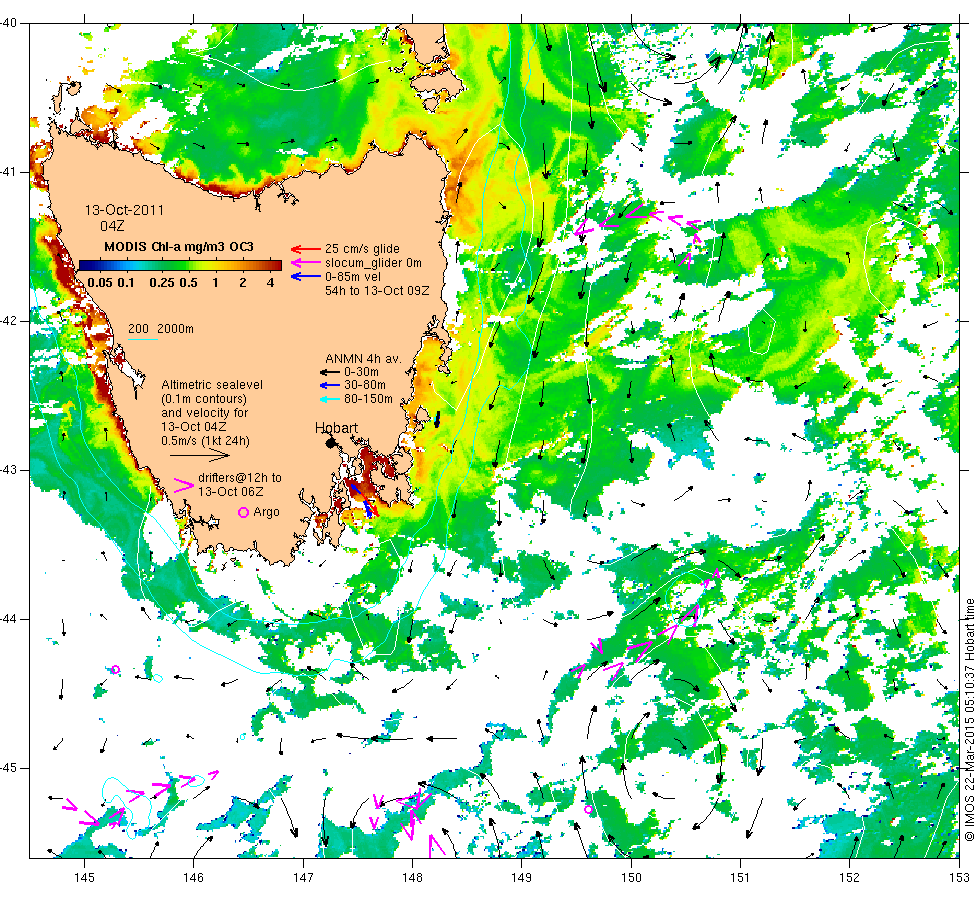Click the -45 latitude axis label
The width and height of the screenshot is (980, 900).
click(9, 768)
